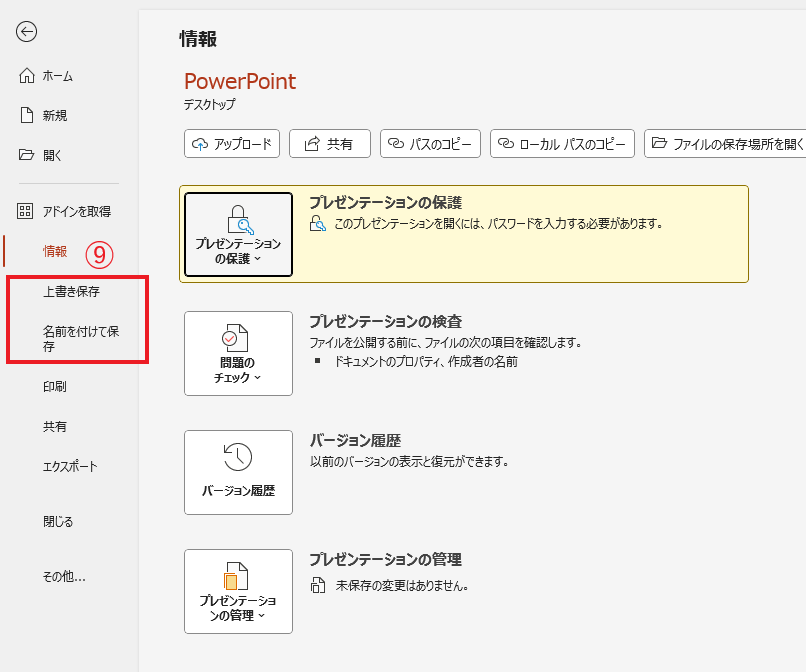The image size is (806, 672).
Task: Click the 共有 button with share icon
Action: (330, 143)
